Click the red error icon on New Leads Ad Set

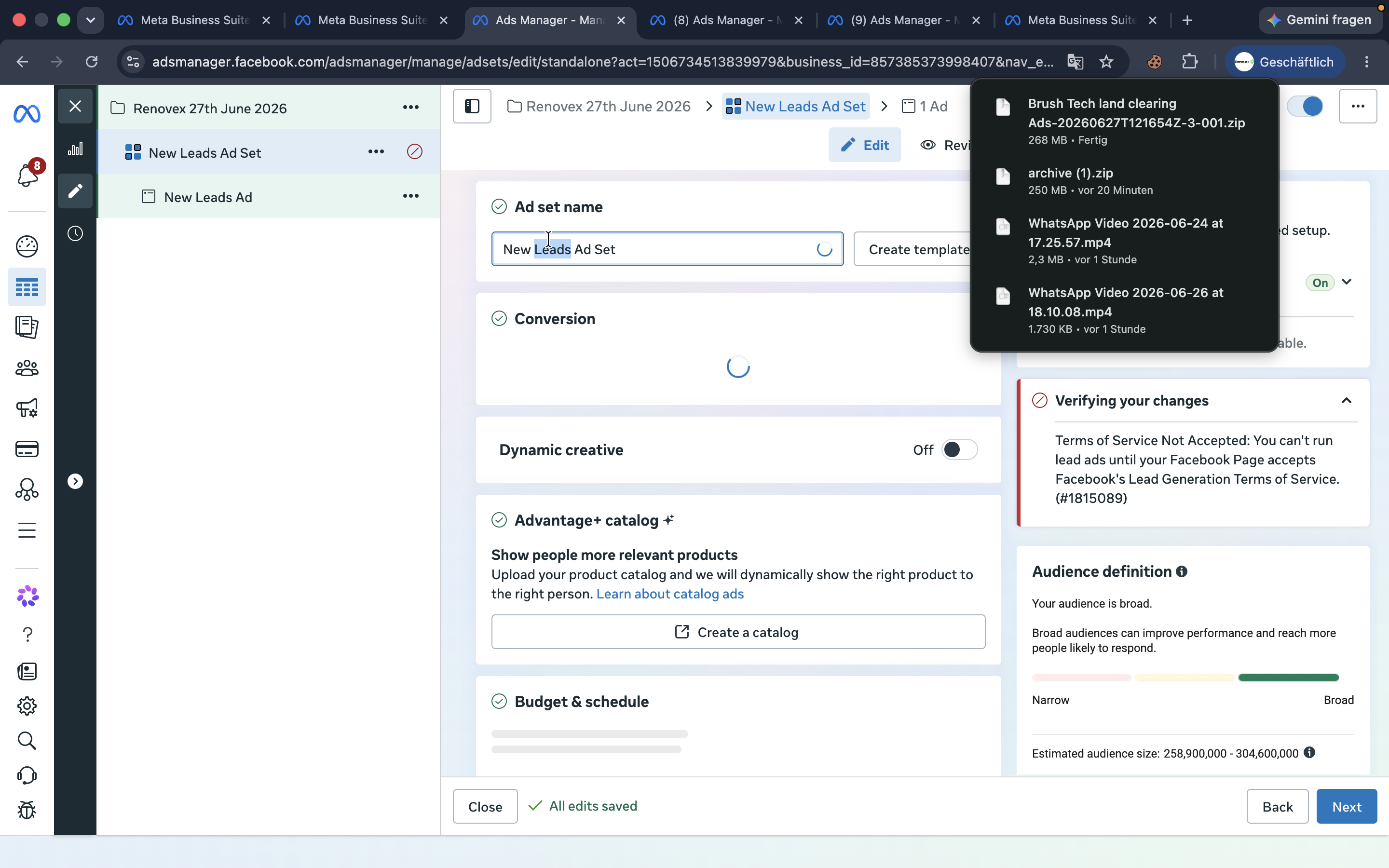(414, 151)
